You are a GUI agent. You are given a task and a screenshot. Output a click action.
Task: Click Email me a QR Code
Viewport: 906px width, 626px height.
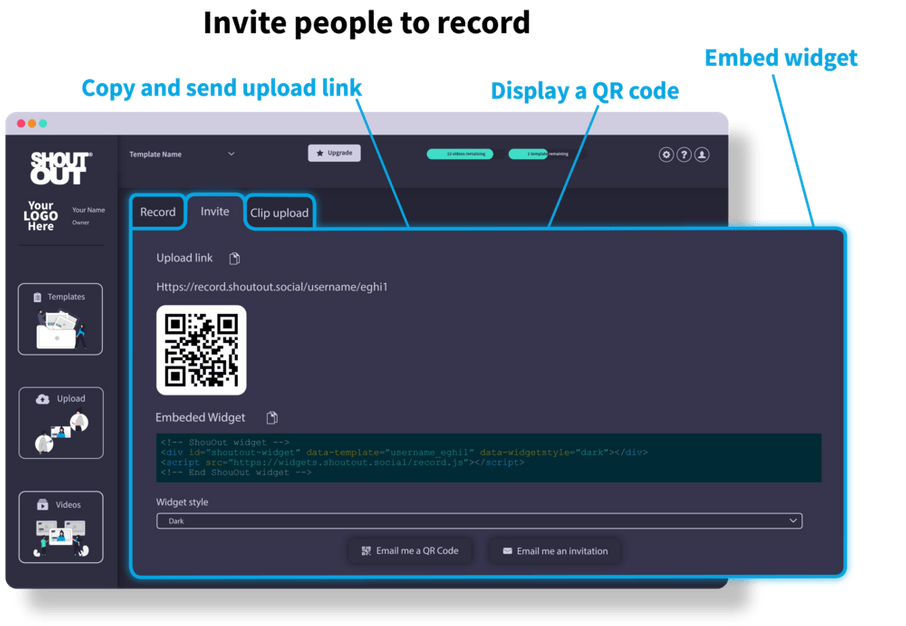tap(410, 551)
